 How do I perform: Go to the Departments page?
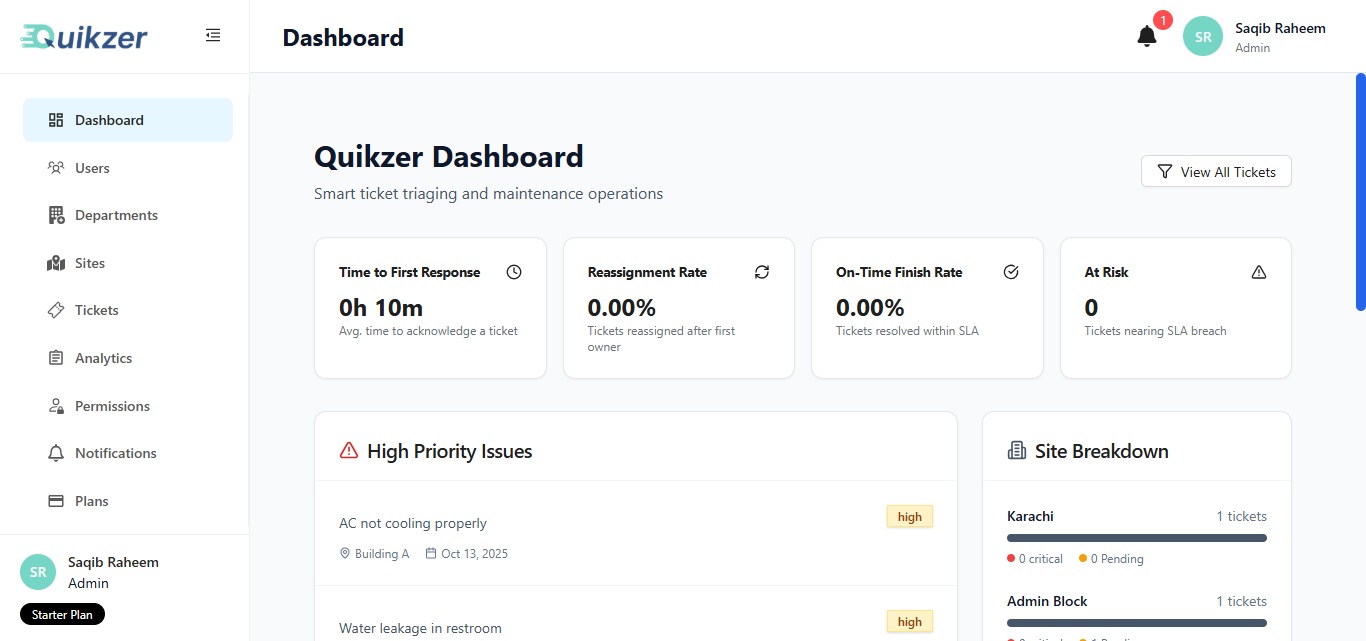(x=116, y=215)
